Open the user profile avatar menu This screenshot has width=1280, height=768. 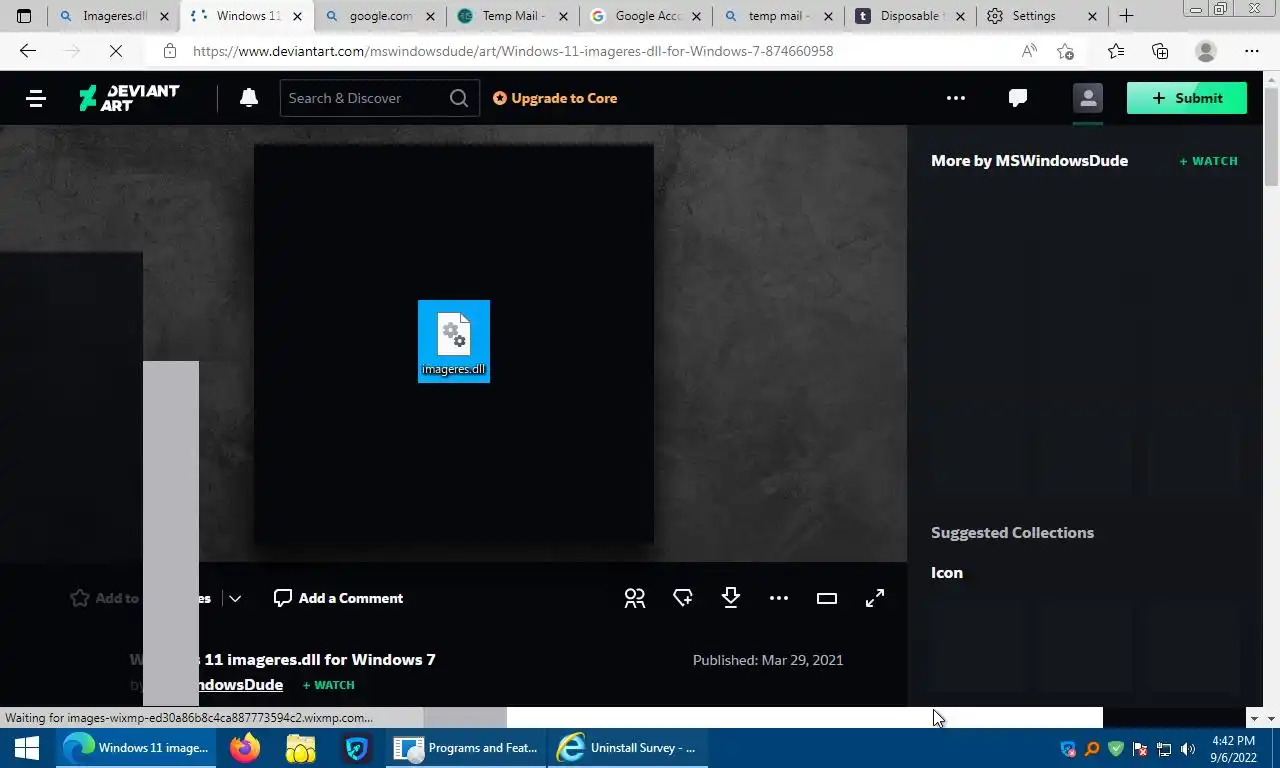1088,98
